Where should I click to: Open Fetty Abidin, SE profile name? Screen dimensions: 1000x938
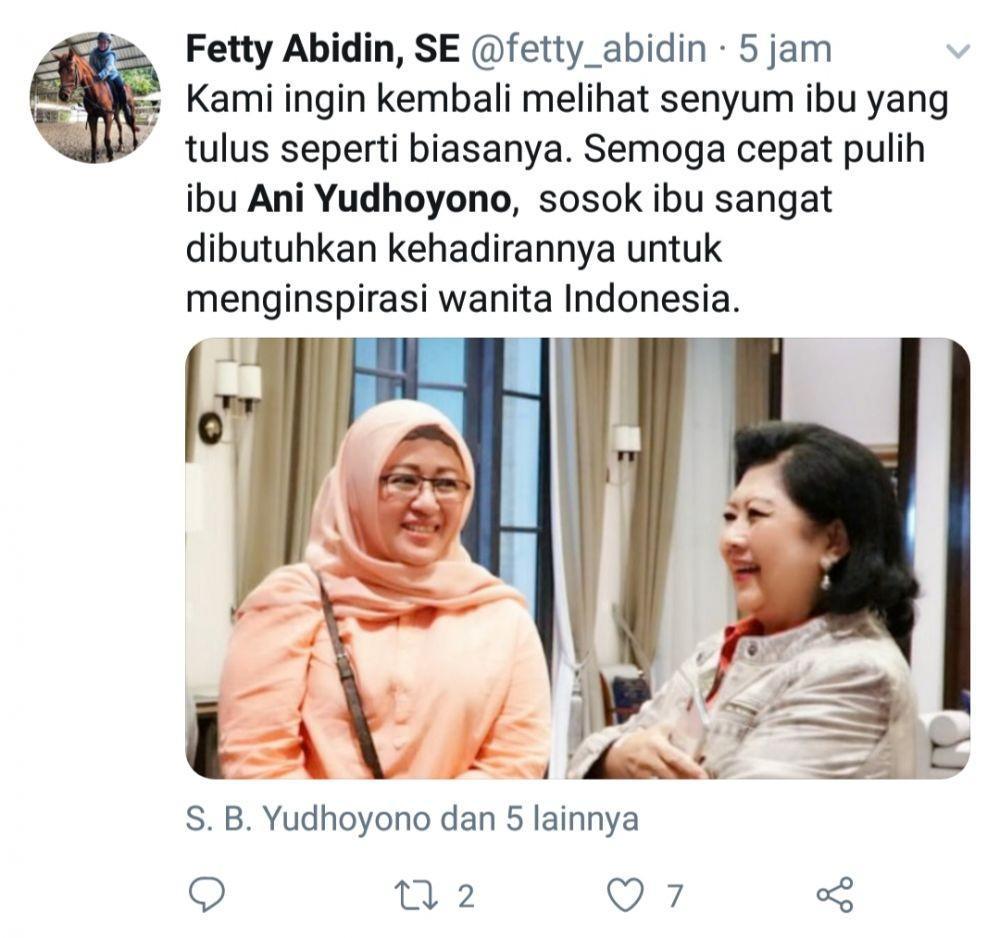pos(322,49)
